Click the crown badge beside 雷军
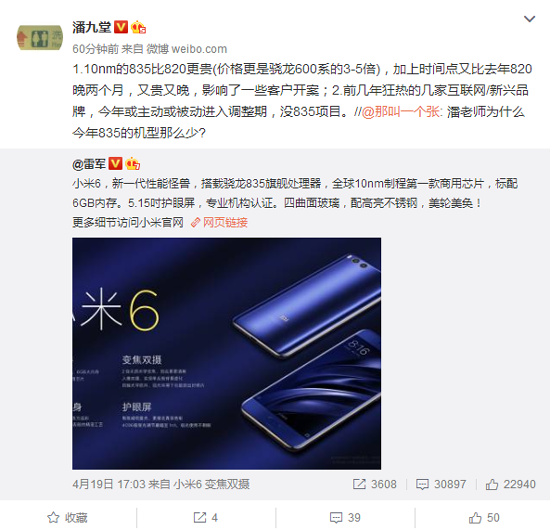Image resolution: width=550 pixels, height=530 pixels. pyautogui.click(x=133, y=164)
